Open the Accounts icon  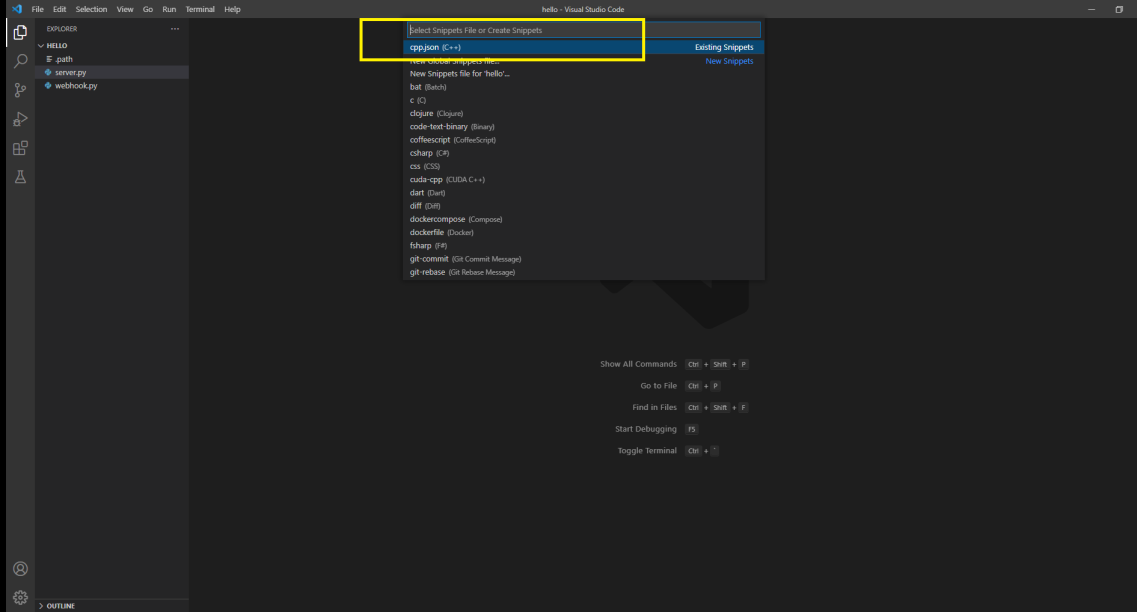click(x=19, y=568)
